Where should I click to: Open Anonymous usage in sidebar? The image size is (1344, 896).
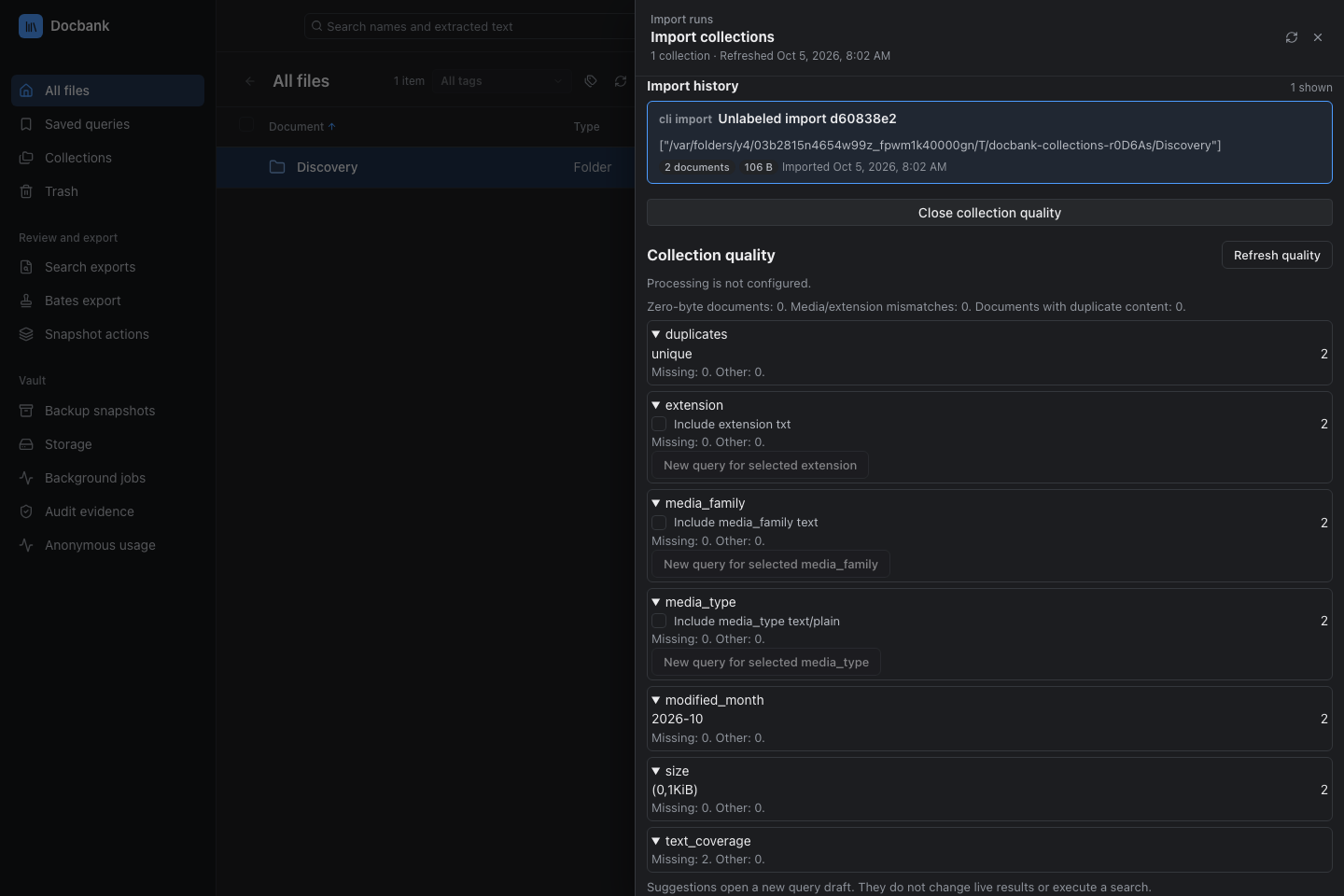[107, 545]
